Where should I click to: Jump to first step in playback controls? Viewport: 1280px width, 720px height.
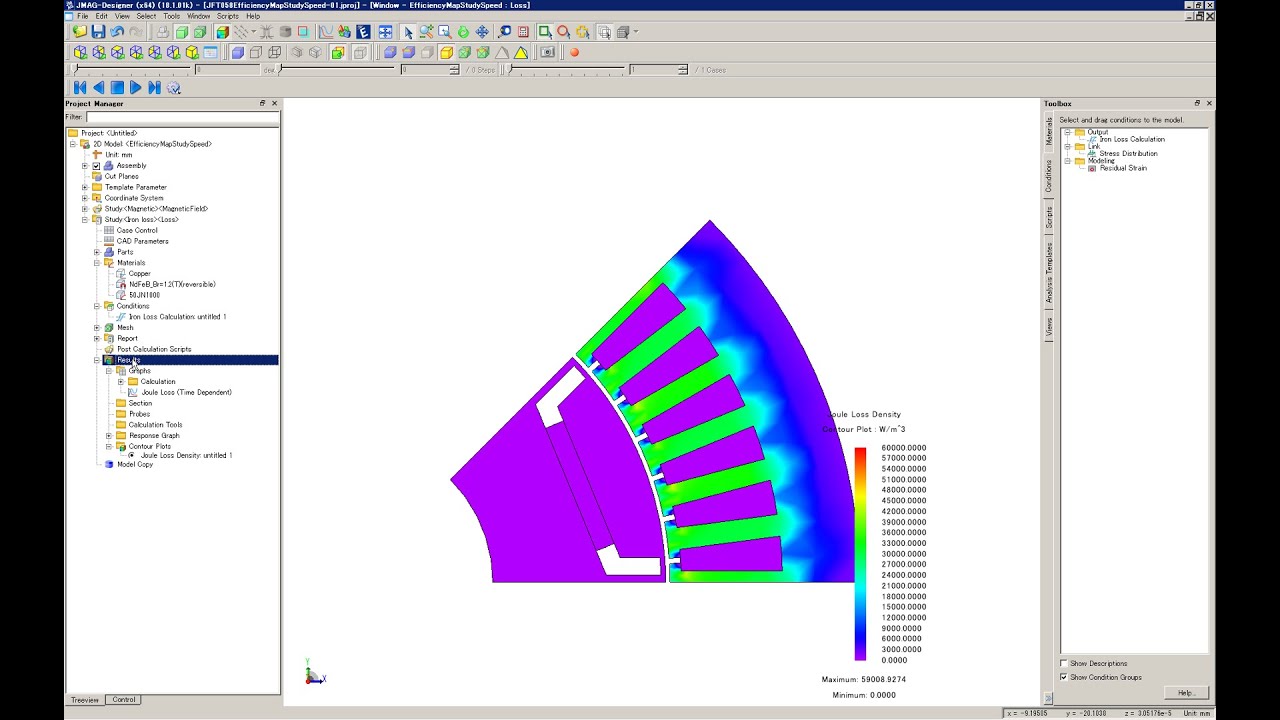pos(80,88)
